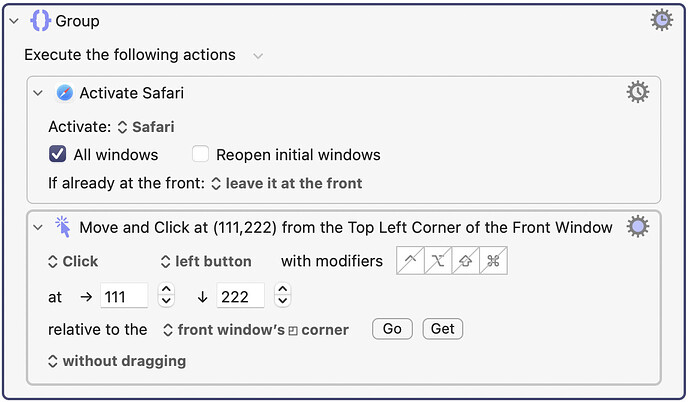Toggle the Command modifier key
This screenshot has width=689, height=402.
tap(492, 261)
